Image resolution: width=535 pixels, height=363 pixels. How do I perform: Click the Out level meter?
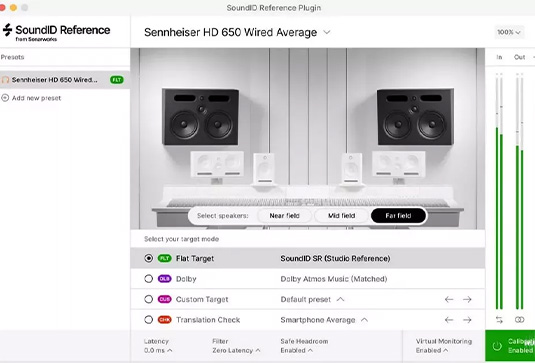[519, 191]
